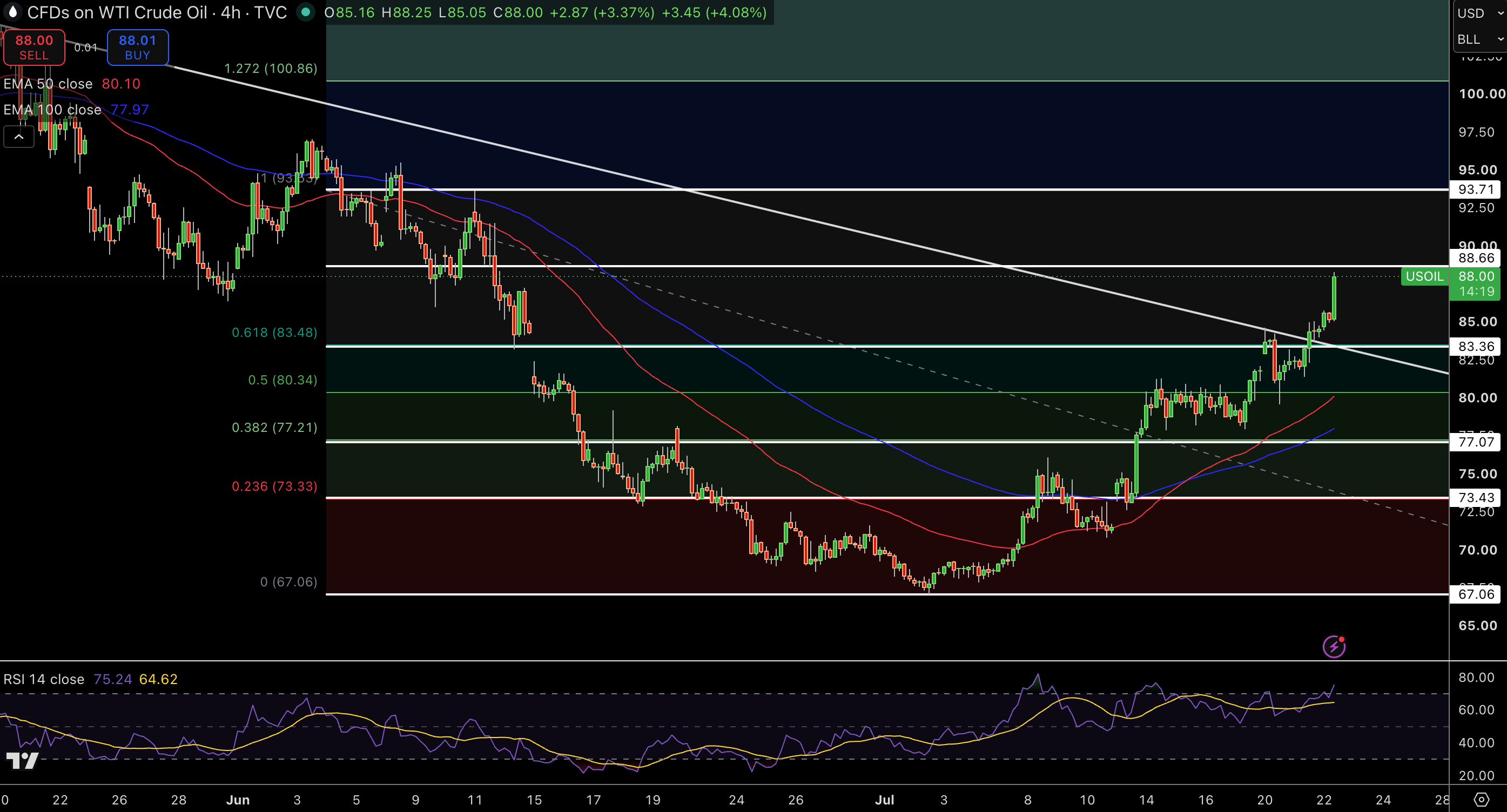Screen dimensions: 1507x812
Task: Click the green market status dot
Action: point(305,12)
